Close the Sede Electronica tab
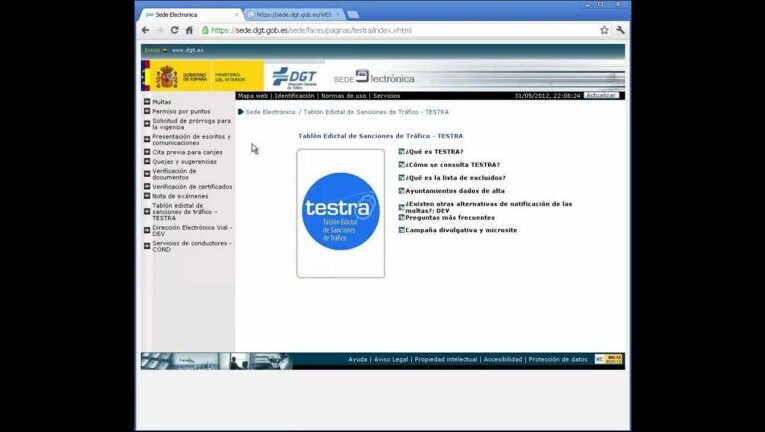 point(237,15)
